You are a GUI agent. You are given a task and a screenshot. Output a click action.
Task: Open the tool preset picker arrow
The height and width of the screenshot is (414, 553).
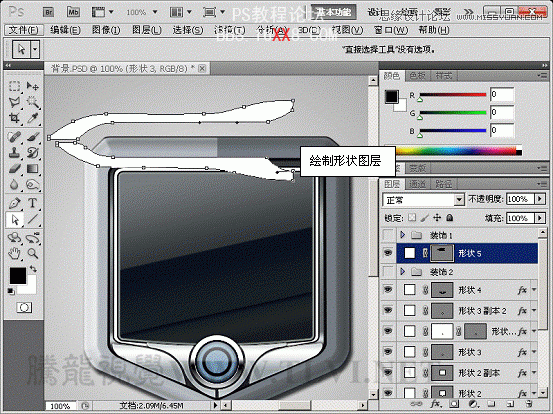click(35, 49)
